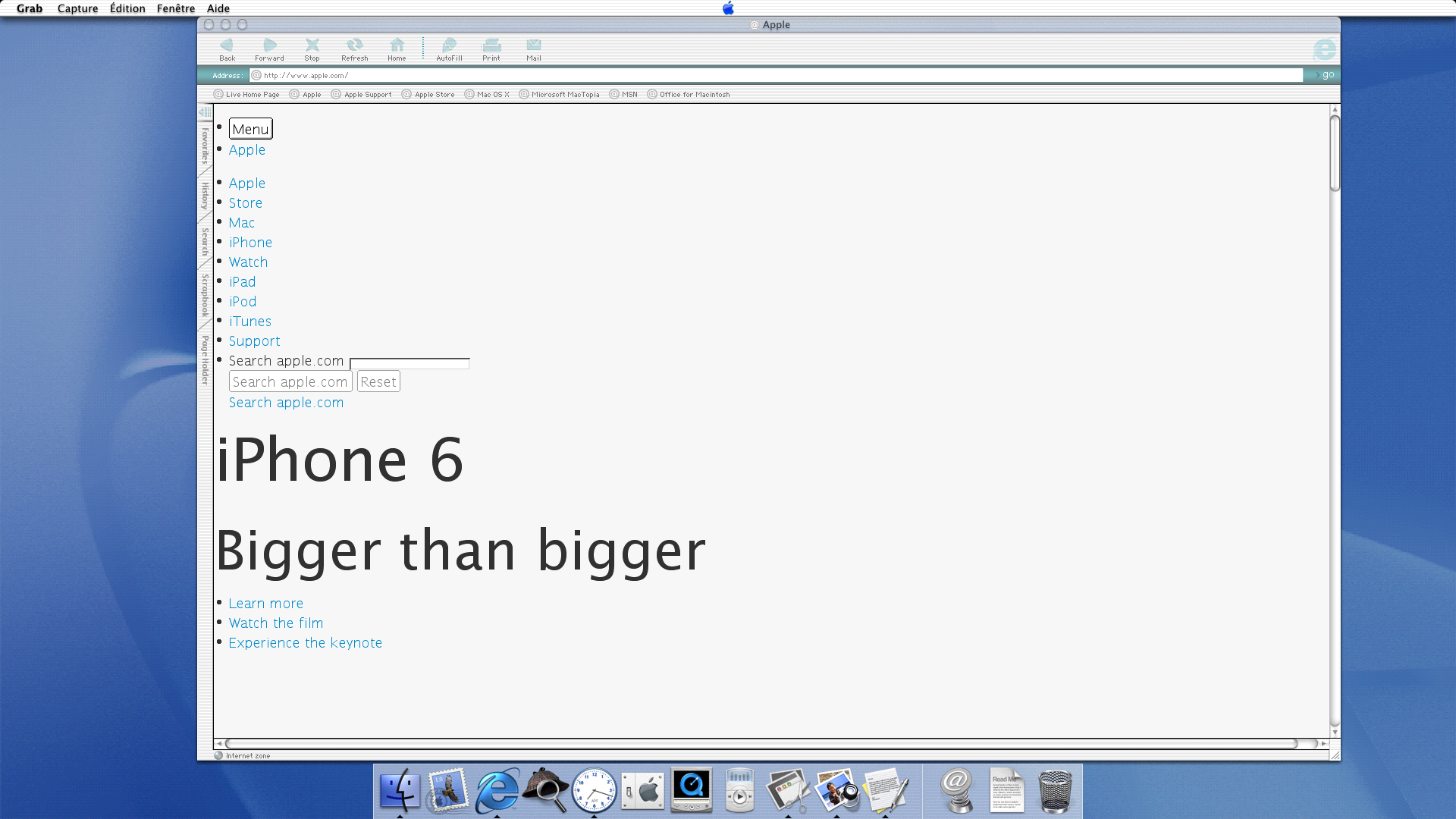Click the address bar URL field
The width and height of the screenshot is (1456, 819).
[x=776, y=75]
